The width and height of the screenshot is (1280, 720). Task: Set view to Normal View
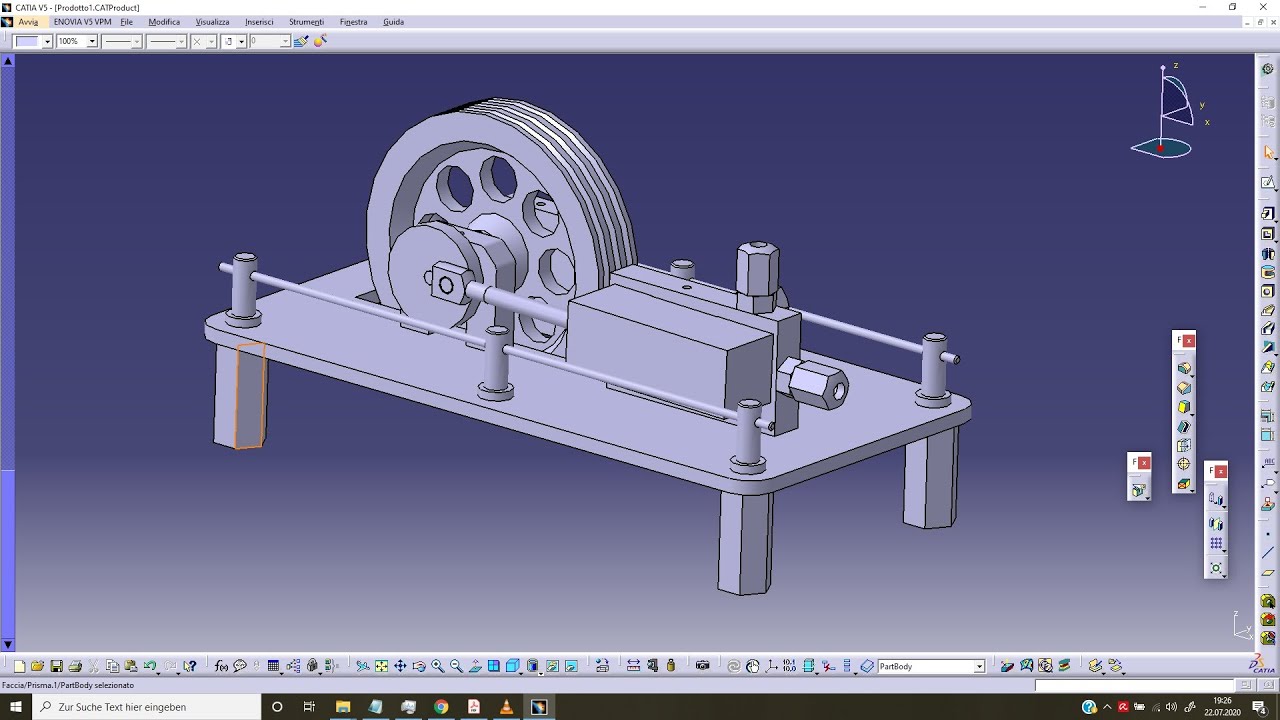click(x=475, y=666)
